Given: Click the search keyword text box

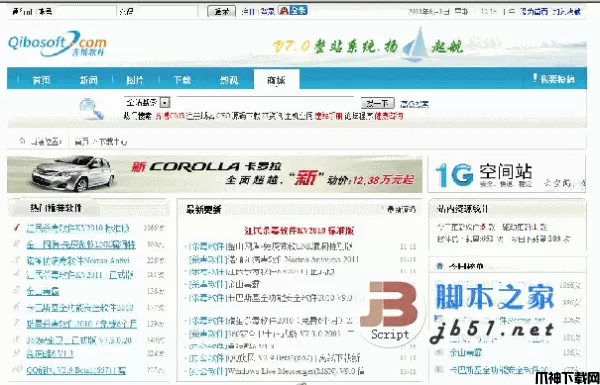Looking at the screenshot, I should [x=265, y=103].
